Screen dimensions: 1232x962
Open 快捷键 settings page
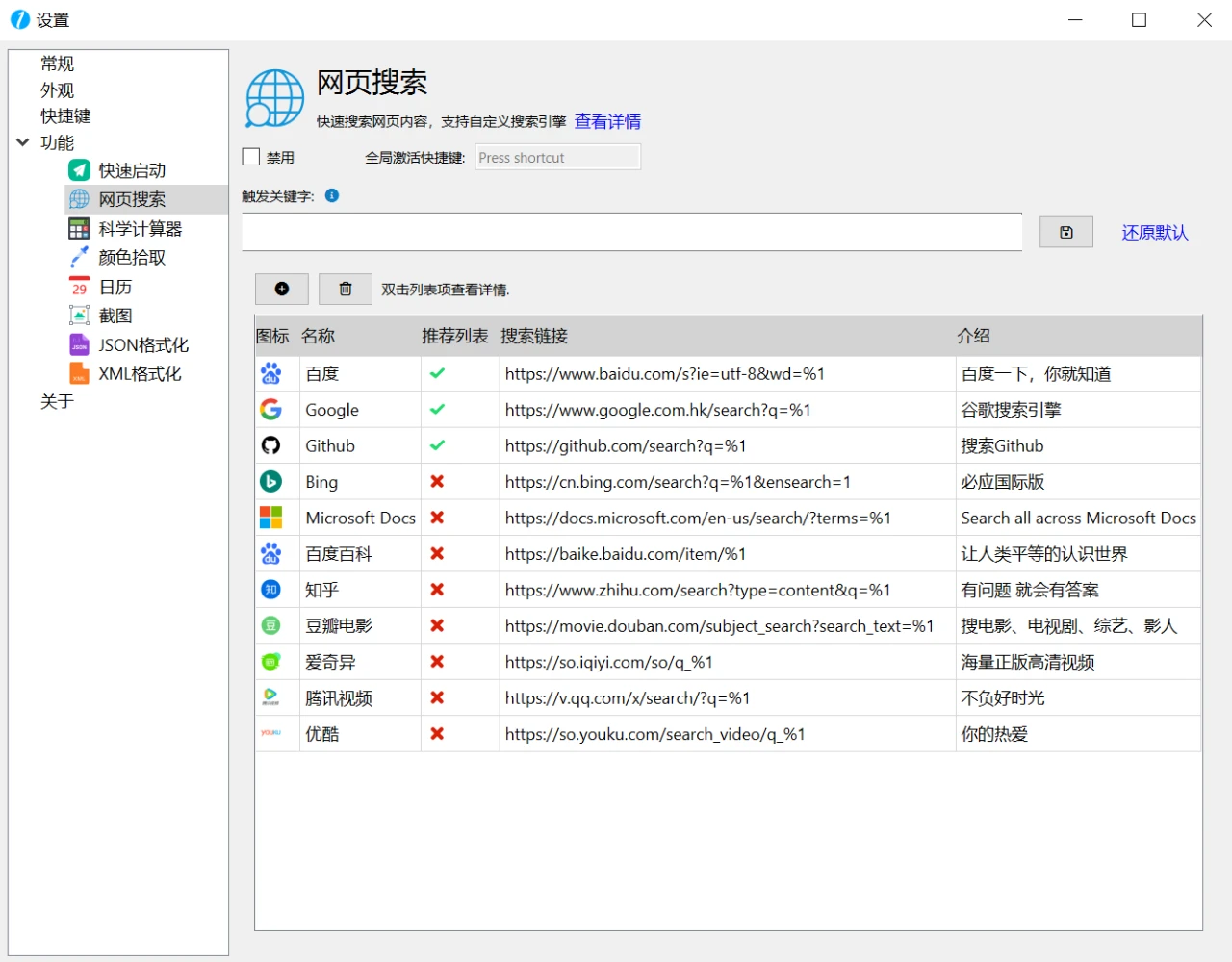pos(65,115)
